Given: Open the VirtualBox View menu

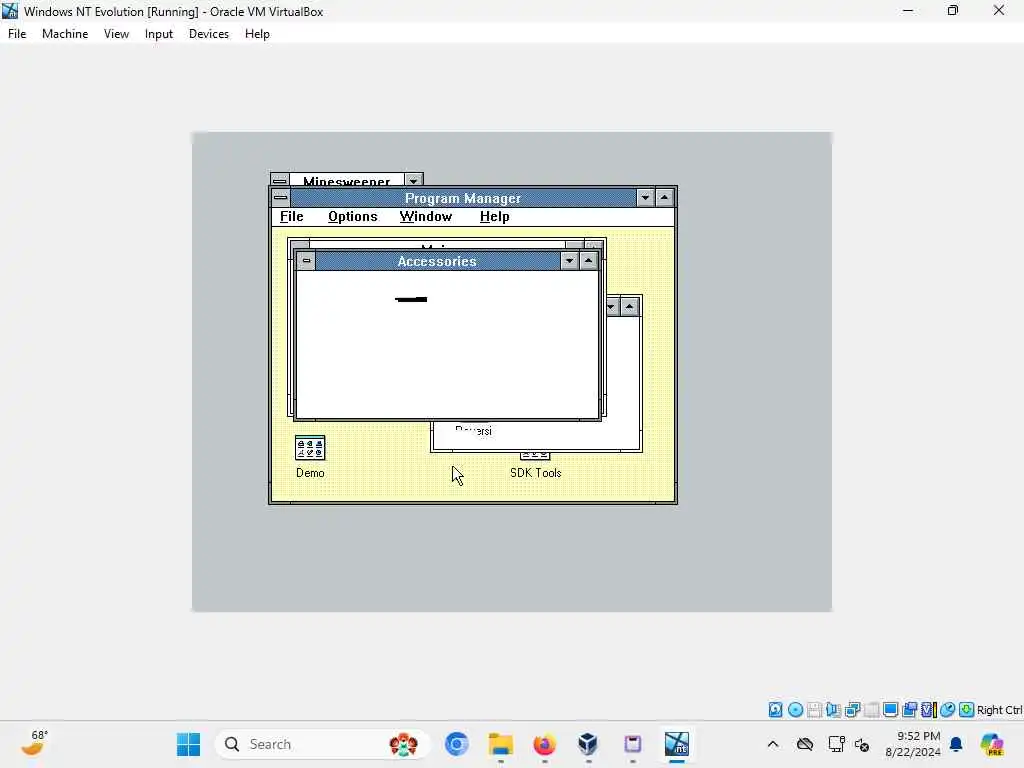Looking at the screenshot, I should tap(116, 34).
